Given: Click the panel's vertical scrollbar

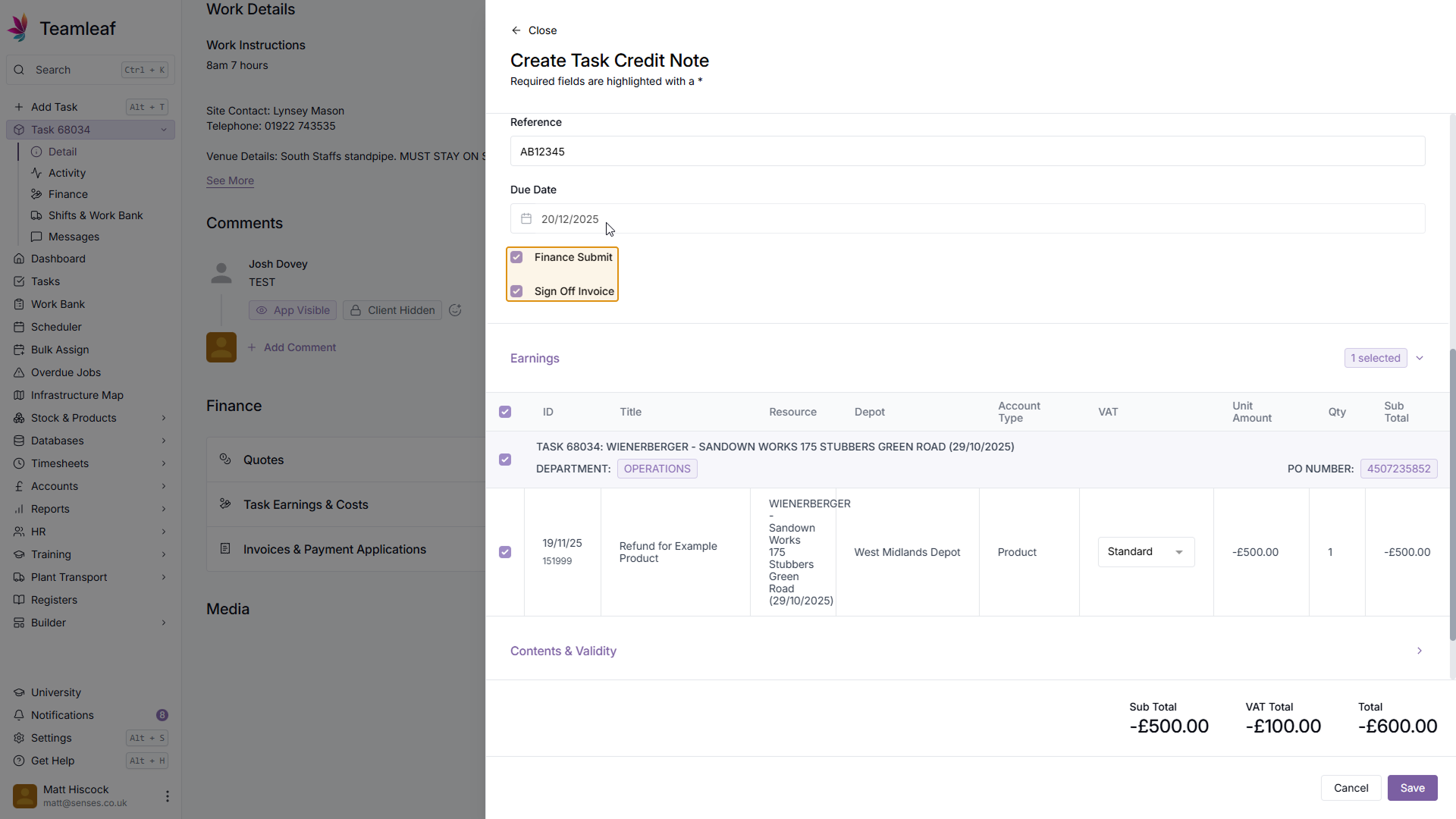Looking at the screenshot, I should click(x=1451, y=493).
